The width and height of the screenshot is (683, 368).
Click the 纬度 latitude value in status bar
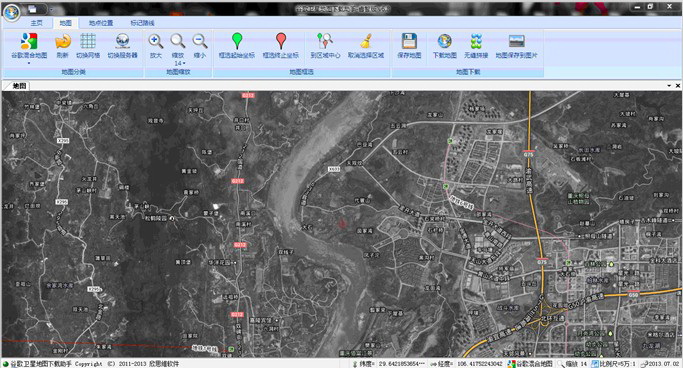point(401,364)
